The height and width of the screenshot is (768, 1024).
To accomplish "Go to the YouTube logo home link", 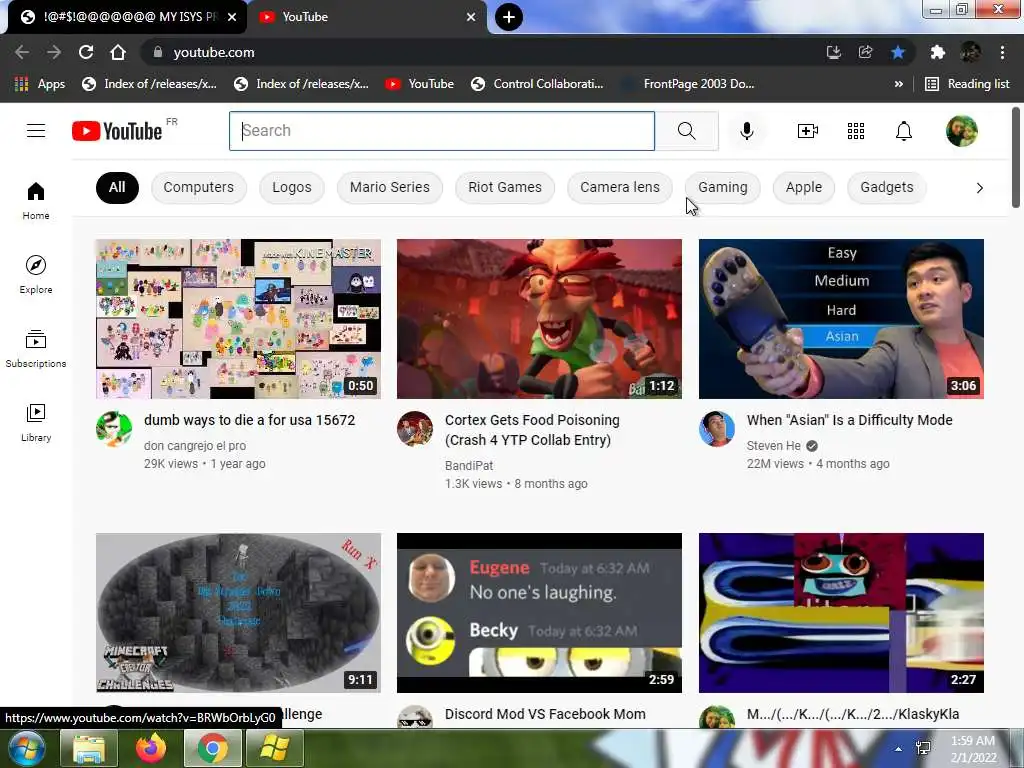I will (x=117, y=131).
